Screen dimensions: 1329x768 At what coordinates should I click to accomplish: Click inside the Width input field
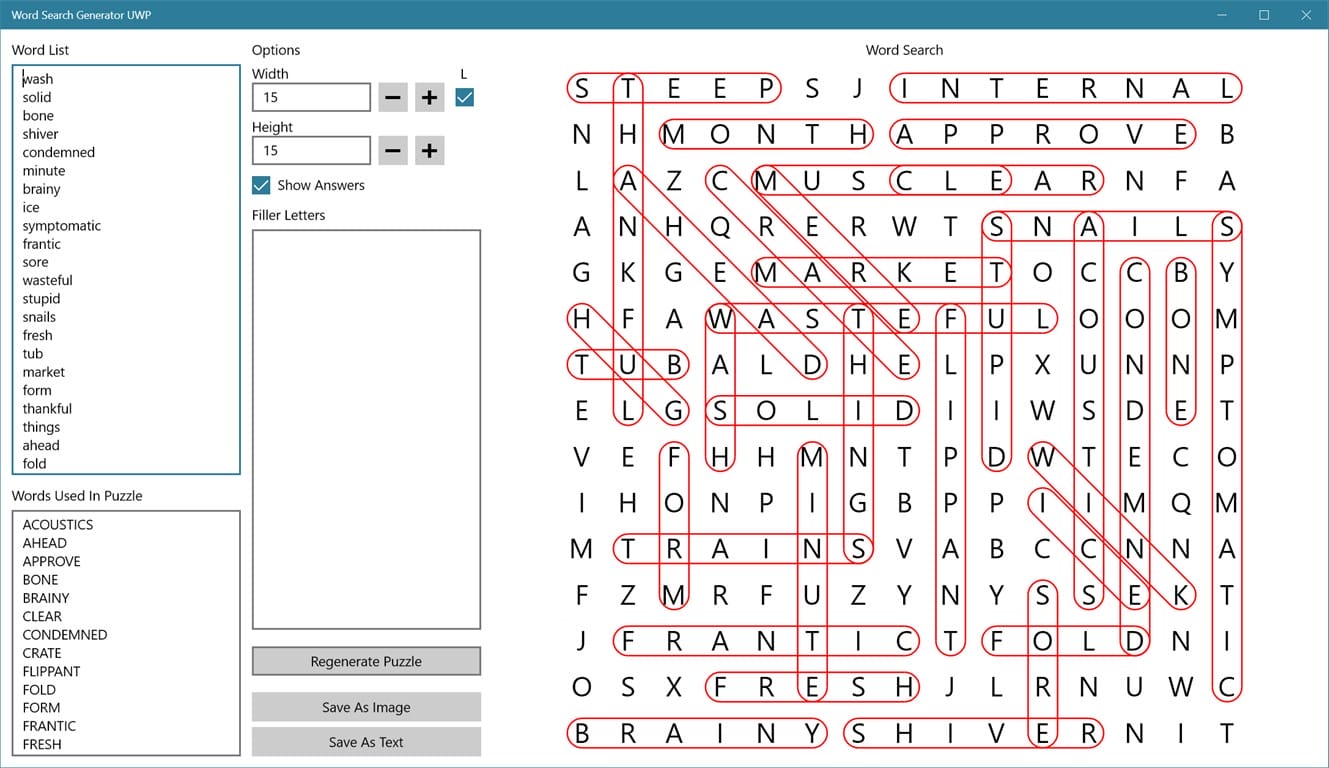coord(310,97)
